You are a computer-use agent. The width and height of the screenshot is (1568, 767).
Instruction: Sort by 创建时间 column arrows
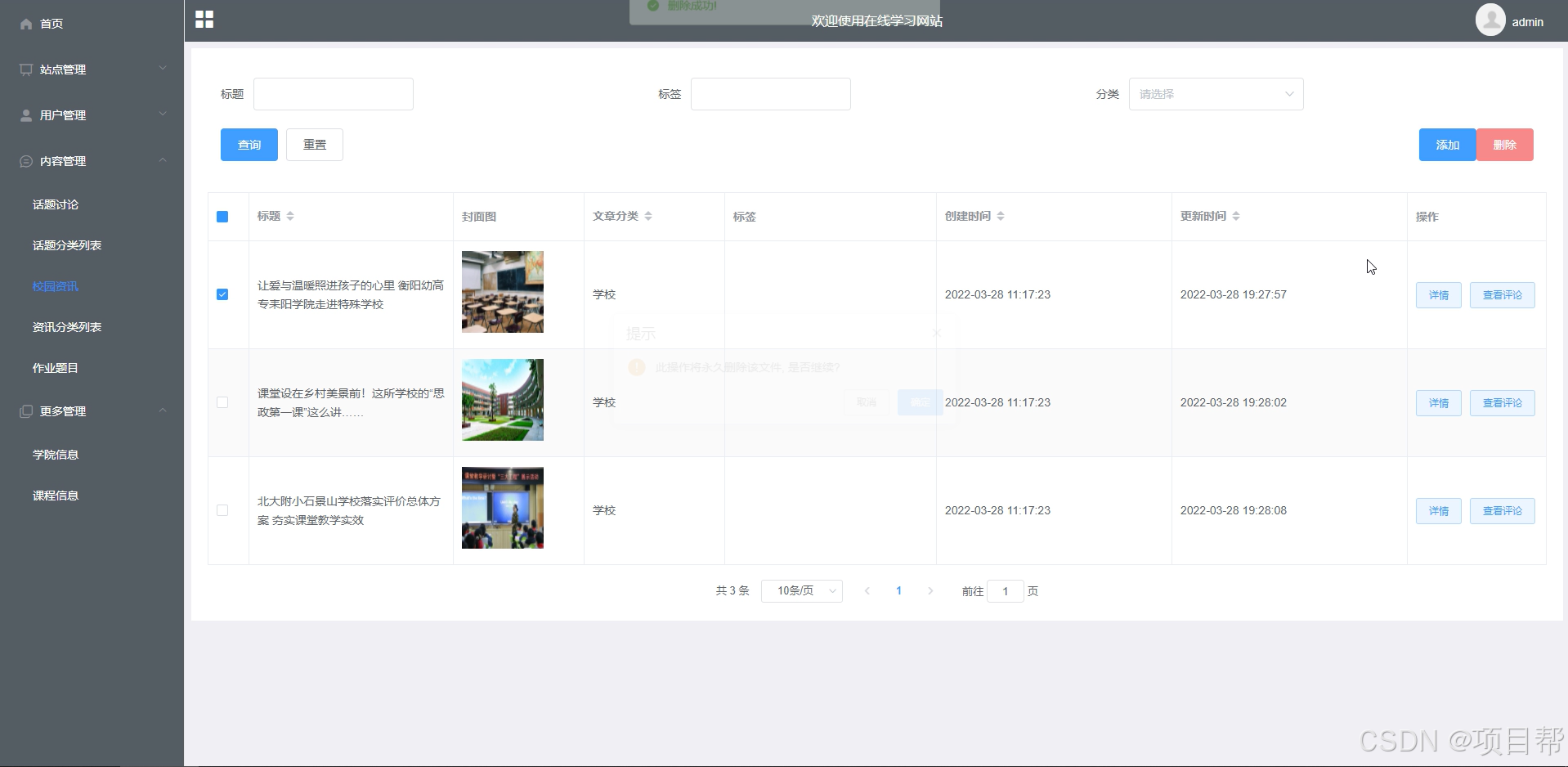1001,216
